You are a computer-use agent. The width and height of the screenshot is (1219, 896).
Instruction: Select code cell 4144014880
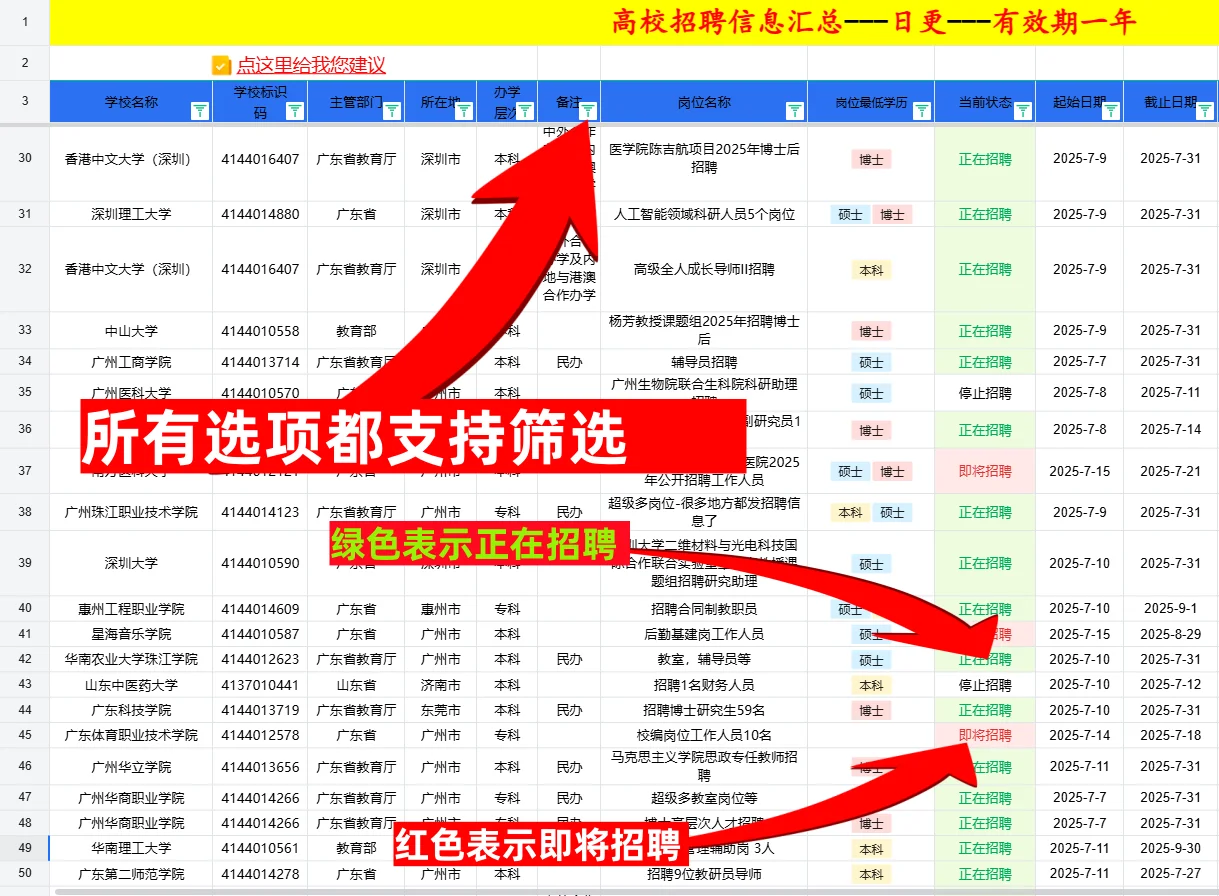260,214
